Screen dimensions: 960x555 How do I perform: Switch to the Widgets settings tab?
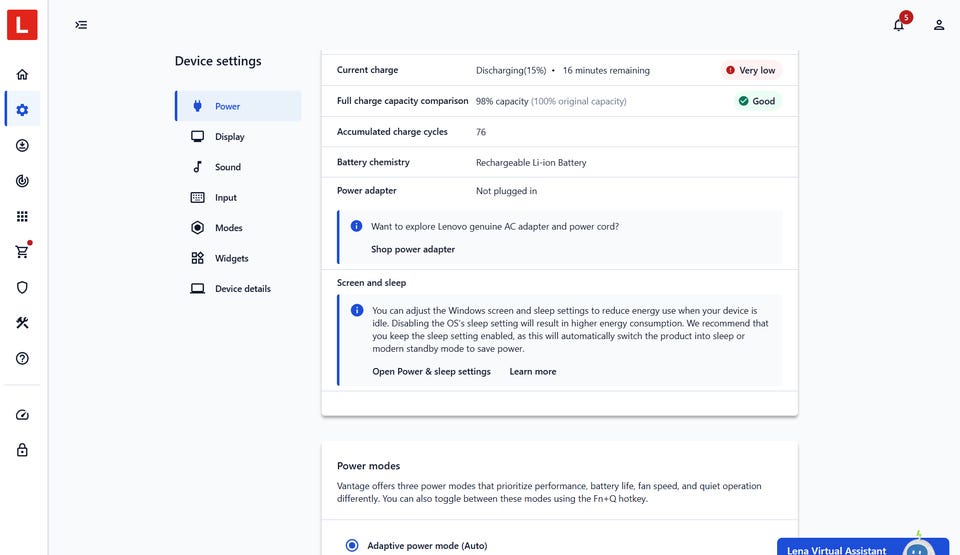(x=238, y=258)
